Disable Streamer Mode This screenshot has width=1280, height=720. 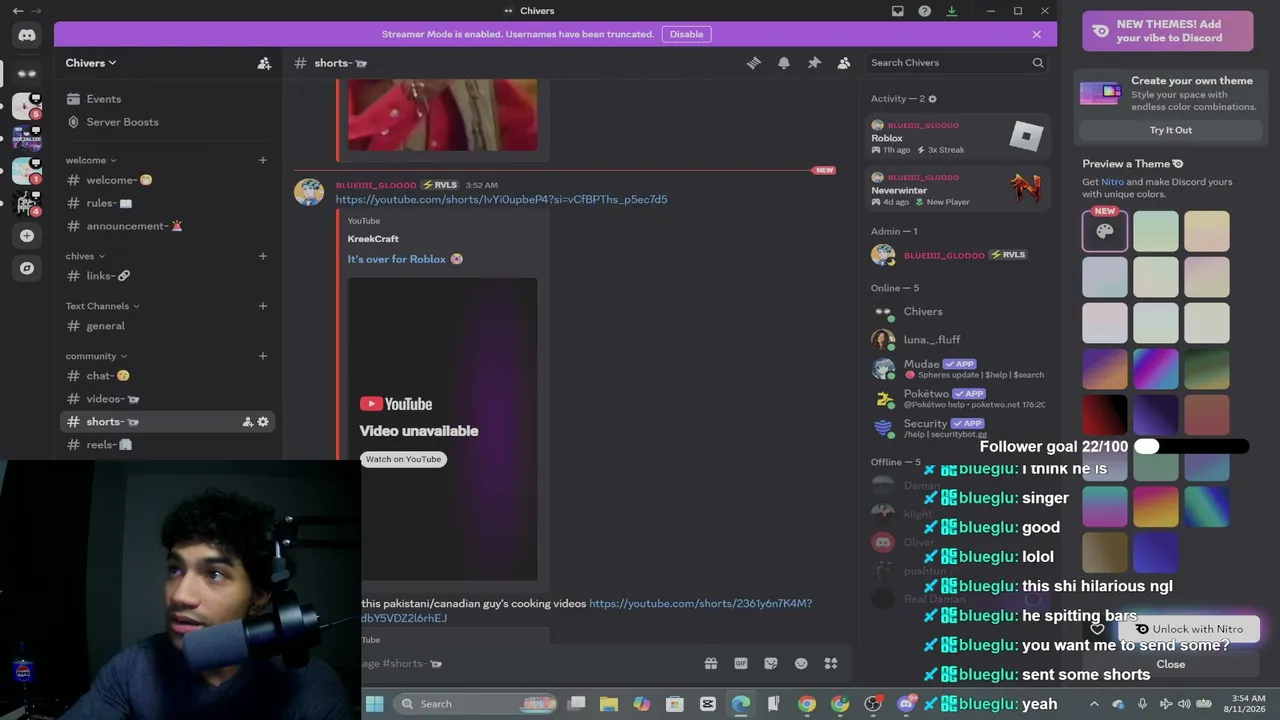686,34
